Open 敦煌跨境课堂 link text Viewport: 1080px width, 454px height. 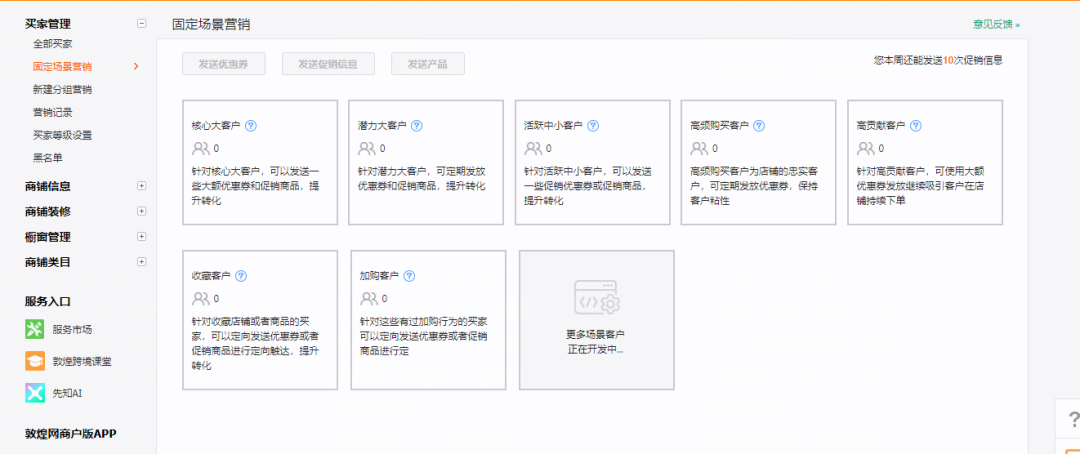point(82,361)
